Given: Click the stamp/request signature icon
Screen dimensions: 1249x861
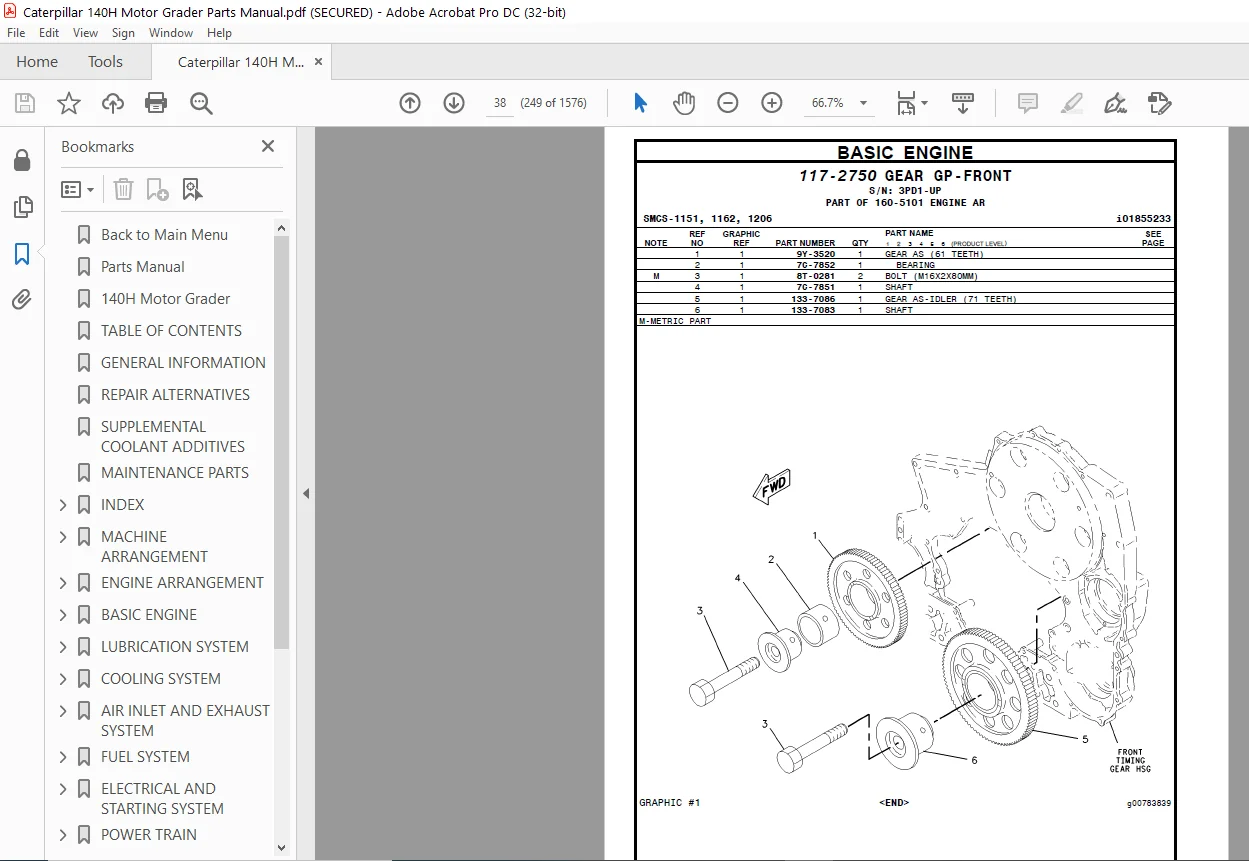Looking at the screenshot, I should pos(1159,103).
